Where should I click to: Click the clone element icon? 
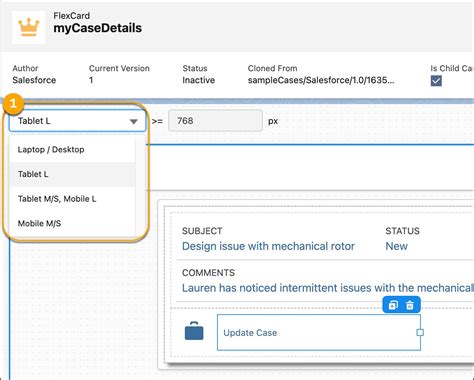(x=393, y=305)
